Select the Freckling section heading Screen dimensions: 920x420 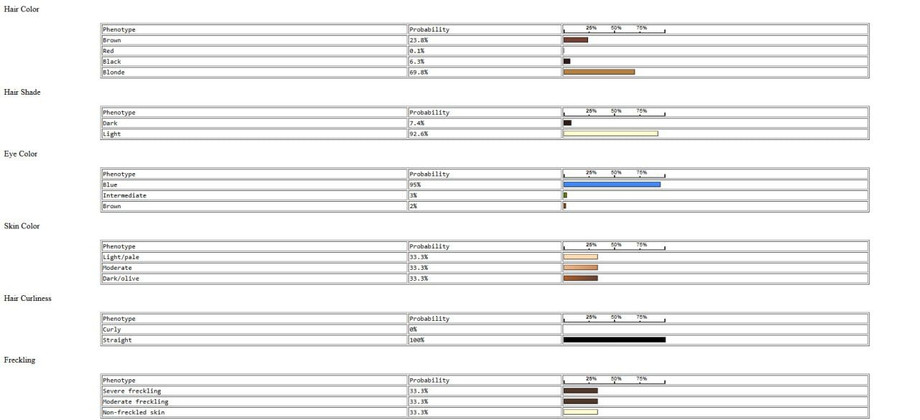point(20,359)
